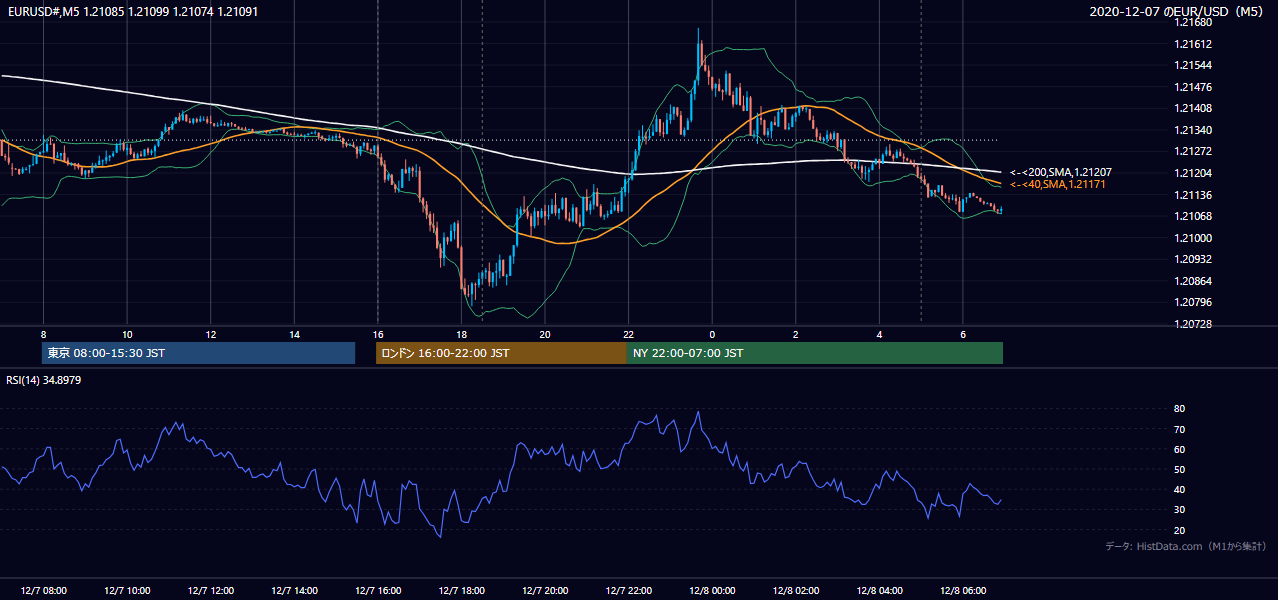The image size is (1278, 600).
Task: Click the 12/7 18:00 time label
Action: 461,591
